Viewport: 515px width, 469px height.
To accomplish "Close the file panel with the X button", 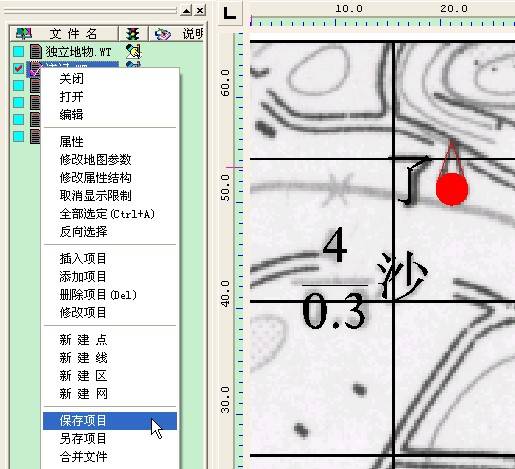I will [200, 11].
